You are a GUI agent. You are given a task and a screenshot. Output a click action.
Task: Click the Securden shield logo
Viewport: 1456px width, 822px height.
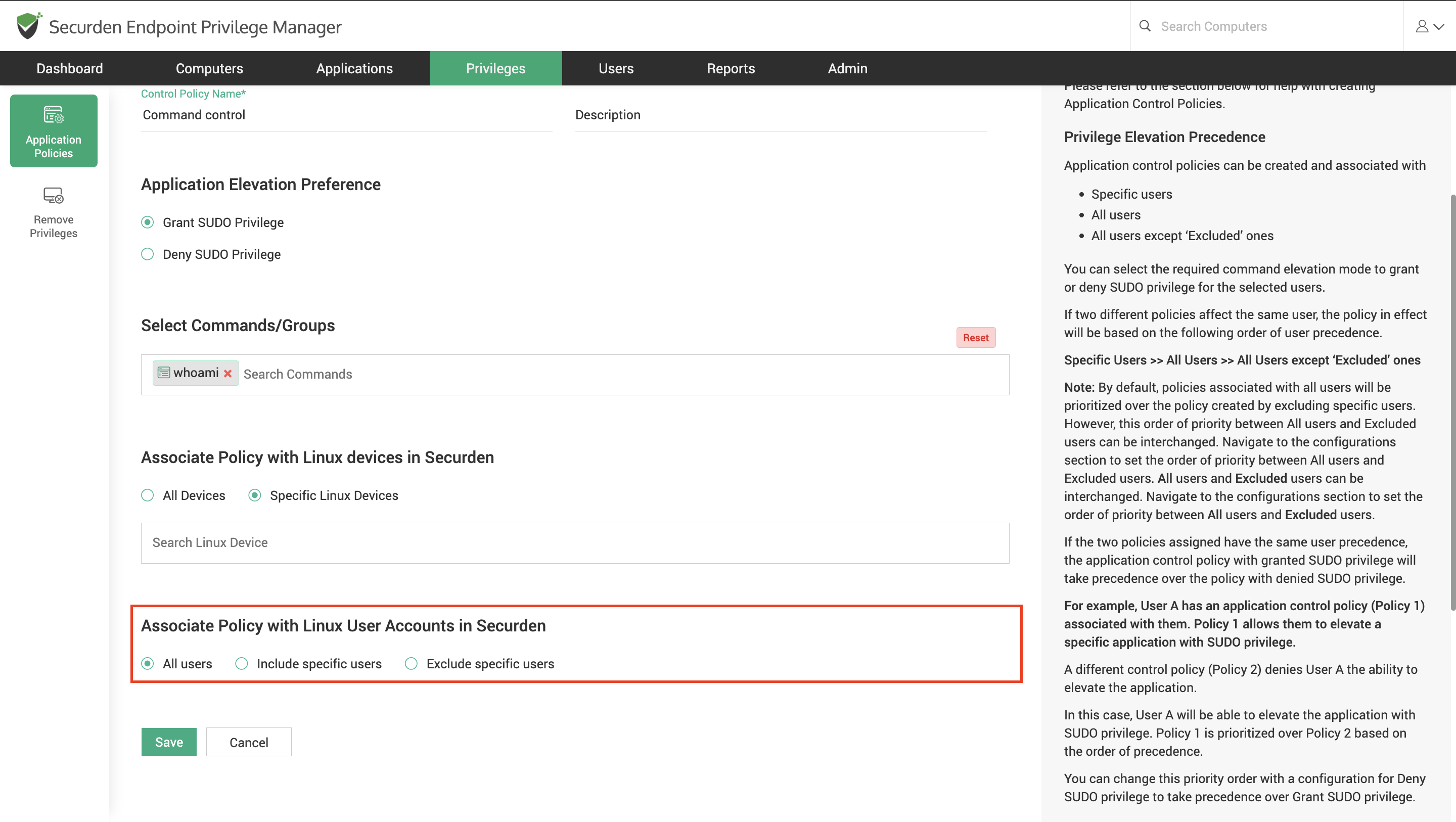tap(28, 25)
